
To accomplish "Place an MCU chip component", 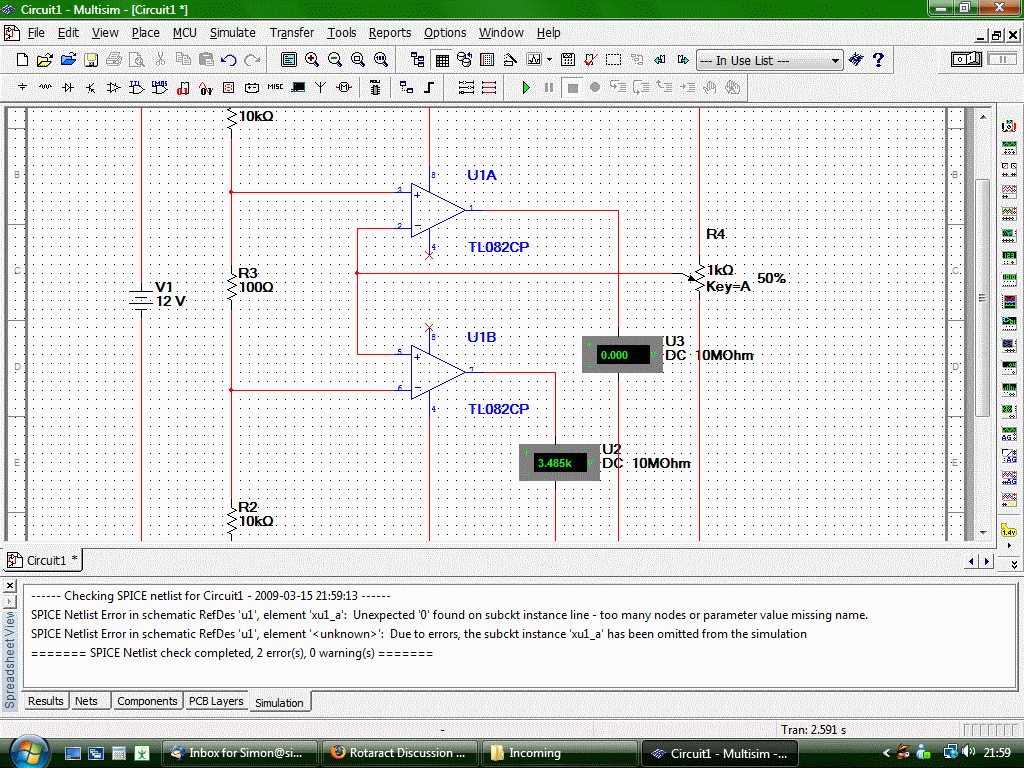I will tap(375, 87).
